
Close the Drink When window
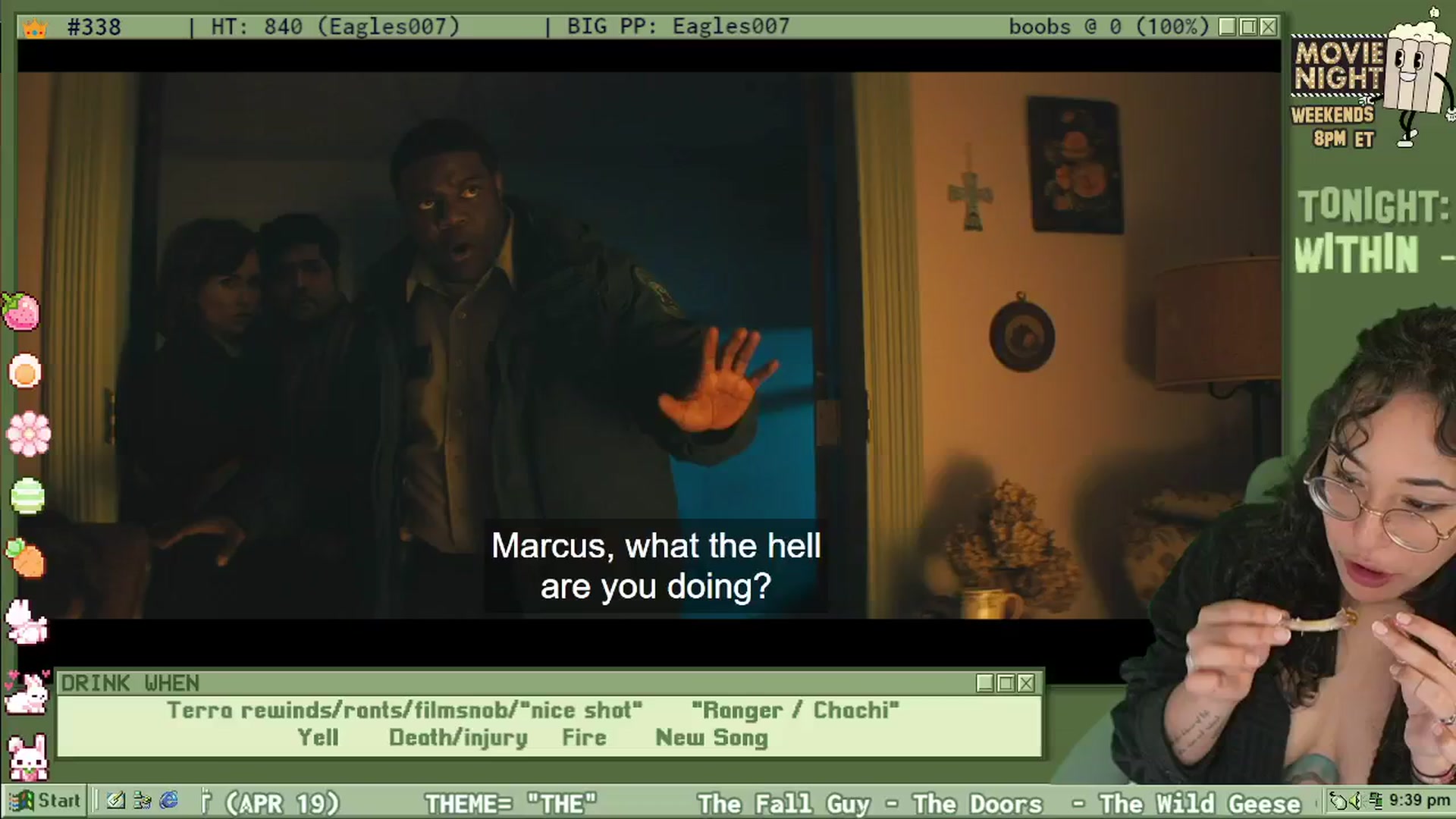pos(1026,683)
